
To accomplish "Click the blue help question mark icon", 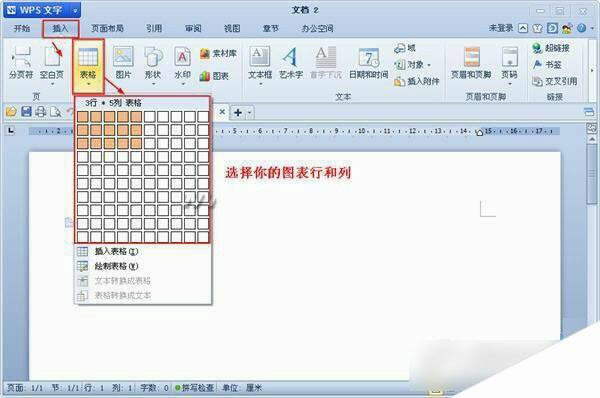I will (x=581, y=28).
